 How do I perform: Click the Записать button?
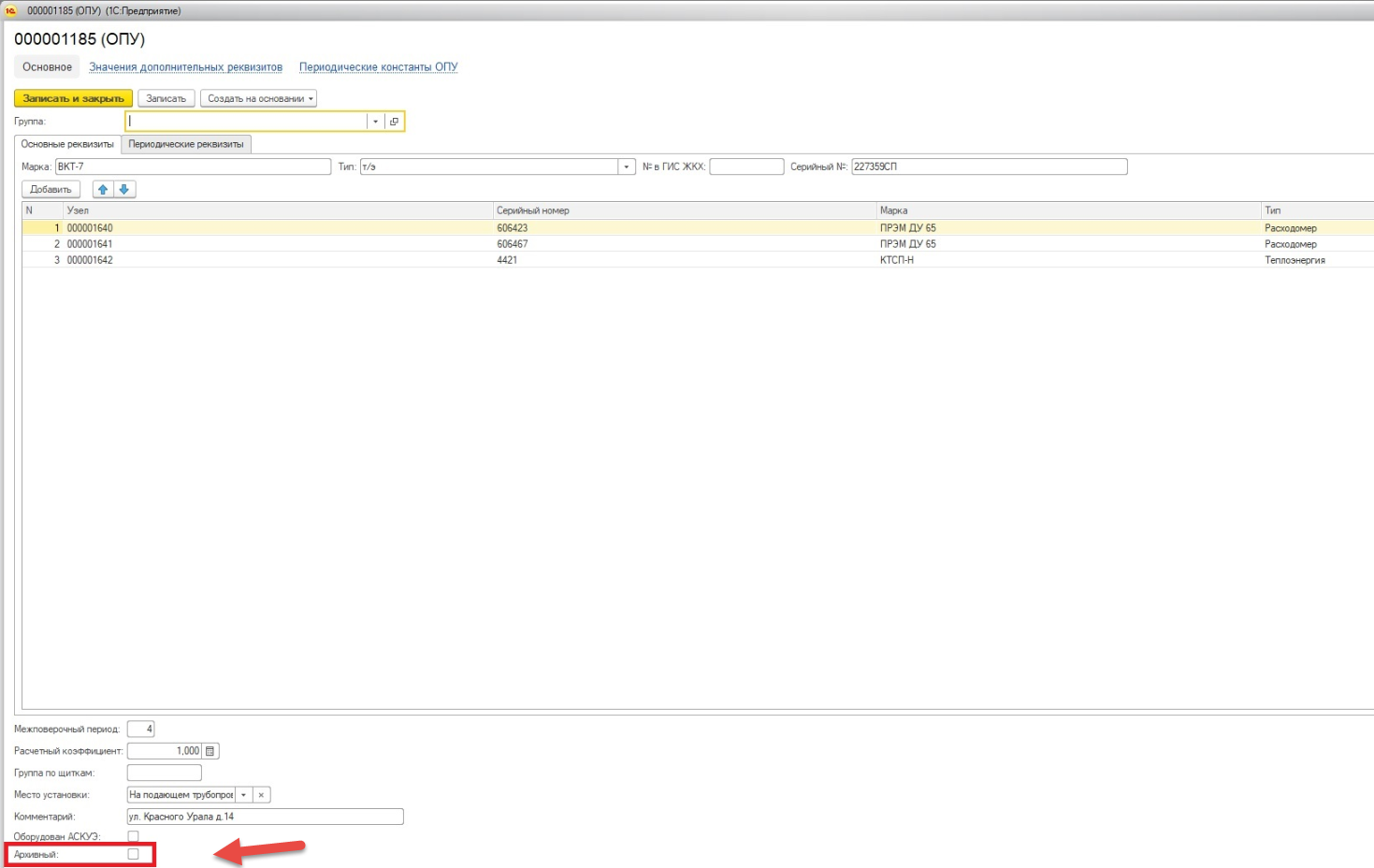point(166,98)
